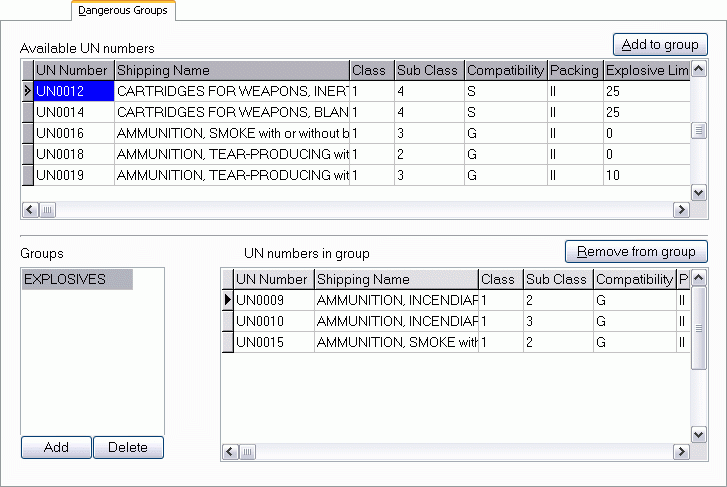Viewport: 727px width, 487px height.
Task: Click the Remove from group button
Action: tap(636, 251)
